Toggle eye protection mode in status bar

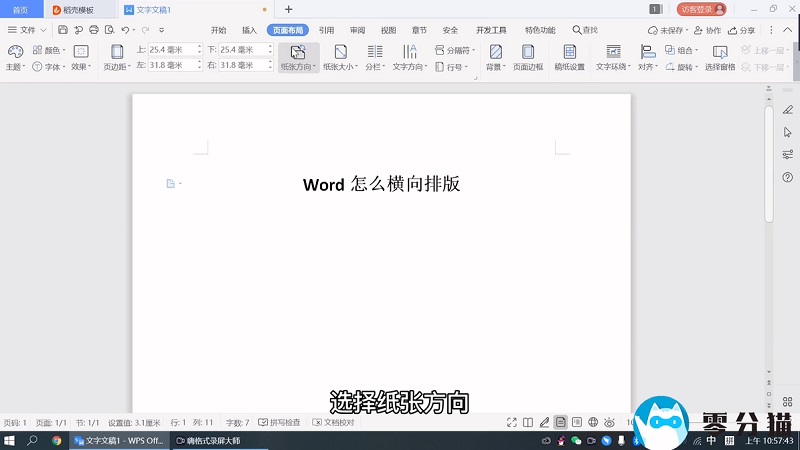coord(609,423)
